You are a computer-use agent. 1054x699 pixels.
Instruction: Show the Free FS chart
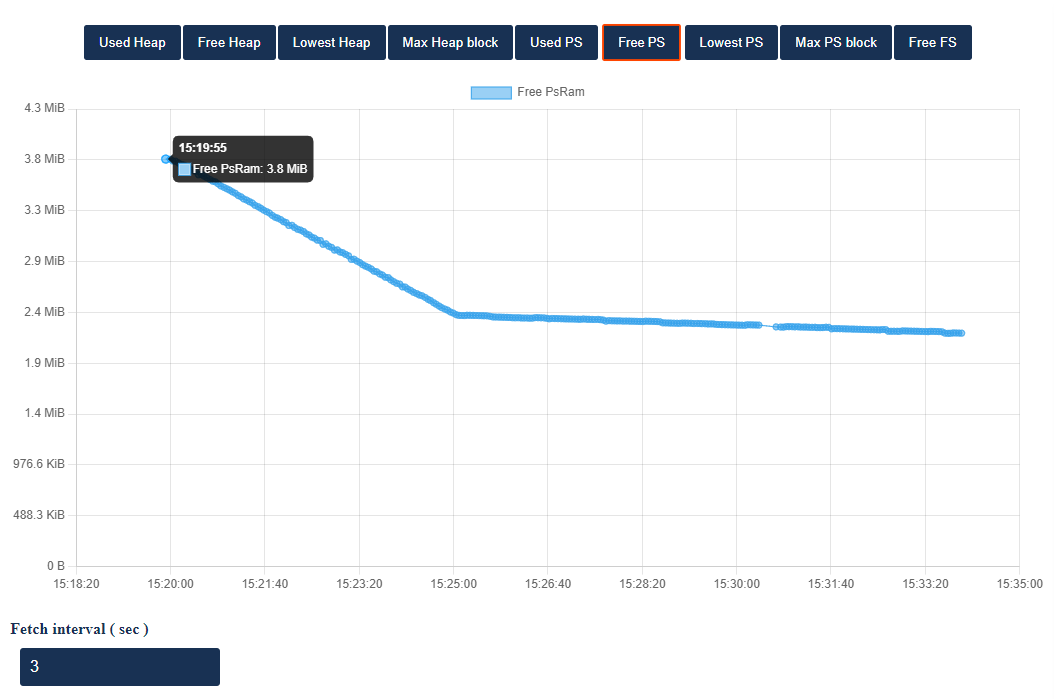[x=932, y=42]
